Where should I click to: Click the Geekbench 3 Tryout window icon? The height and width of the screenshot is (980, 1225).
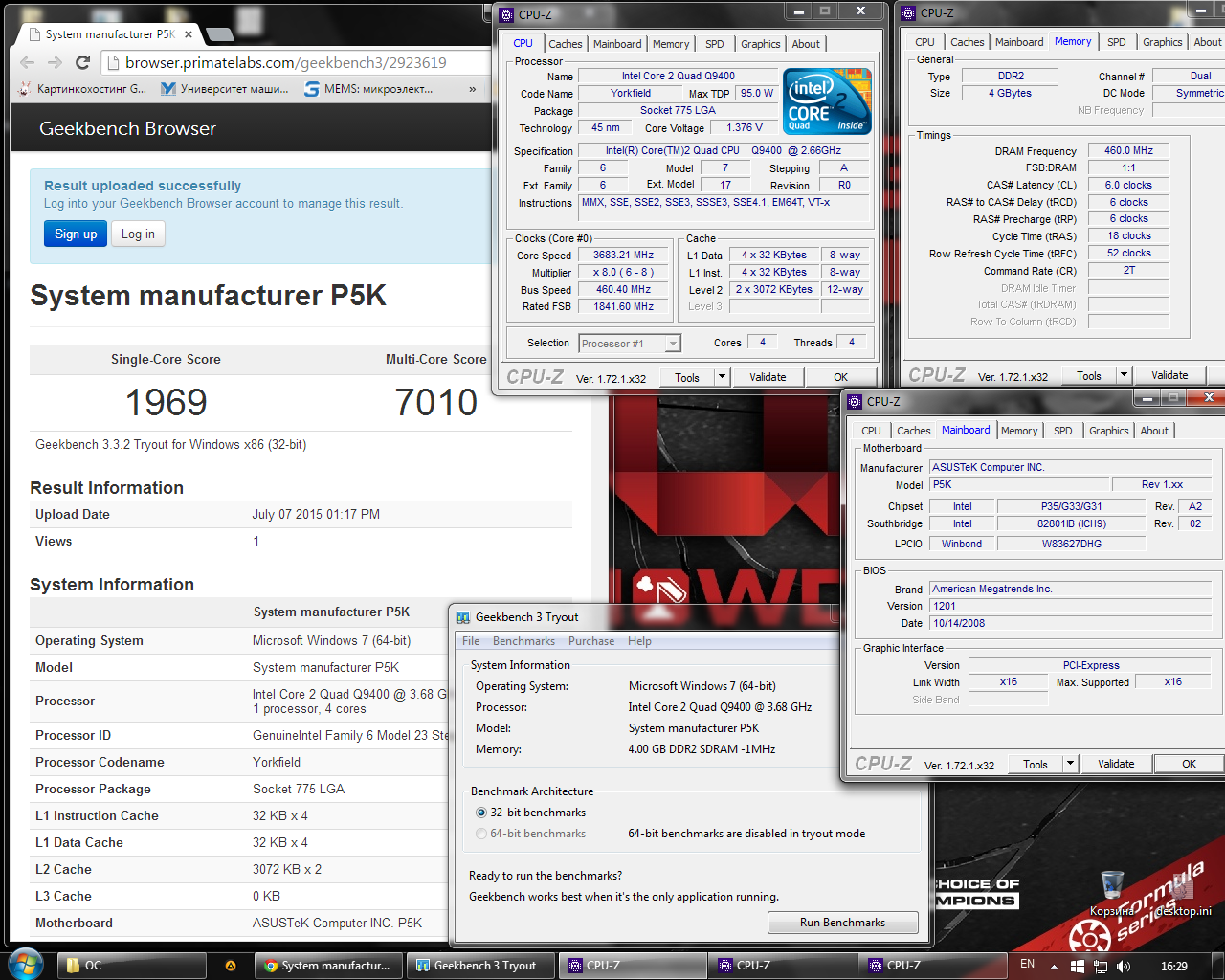[463, 617]
